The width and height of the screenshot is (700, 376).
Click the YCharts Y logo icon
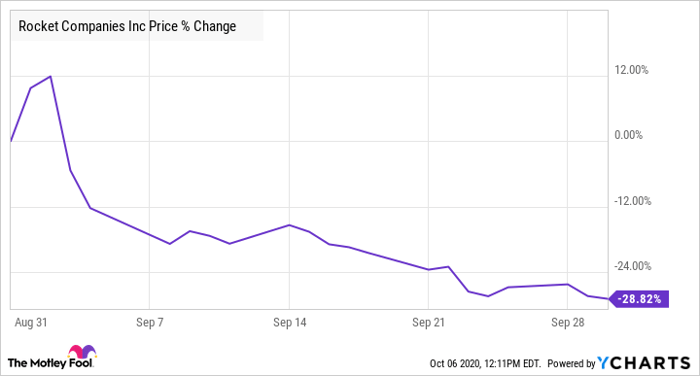pyautogui.click(x=603, y=363)
